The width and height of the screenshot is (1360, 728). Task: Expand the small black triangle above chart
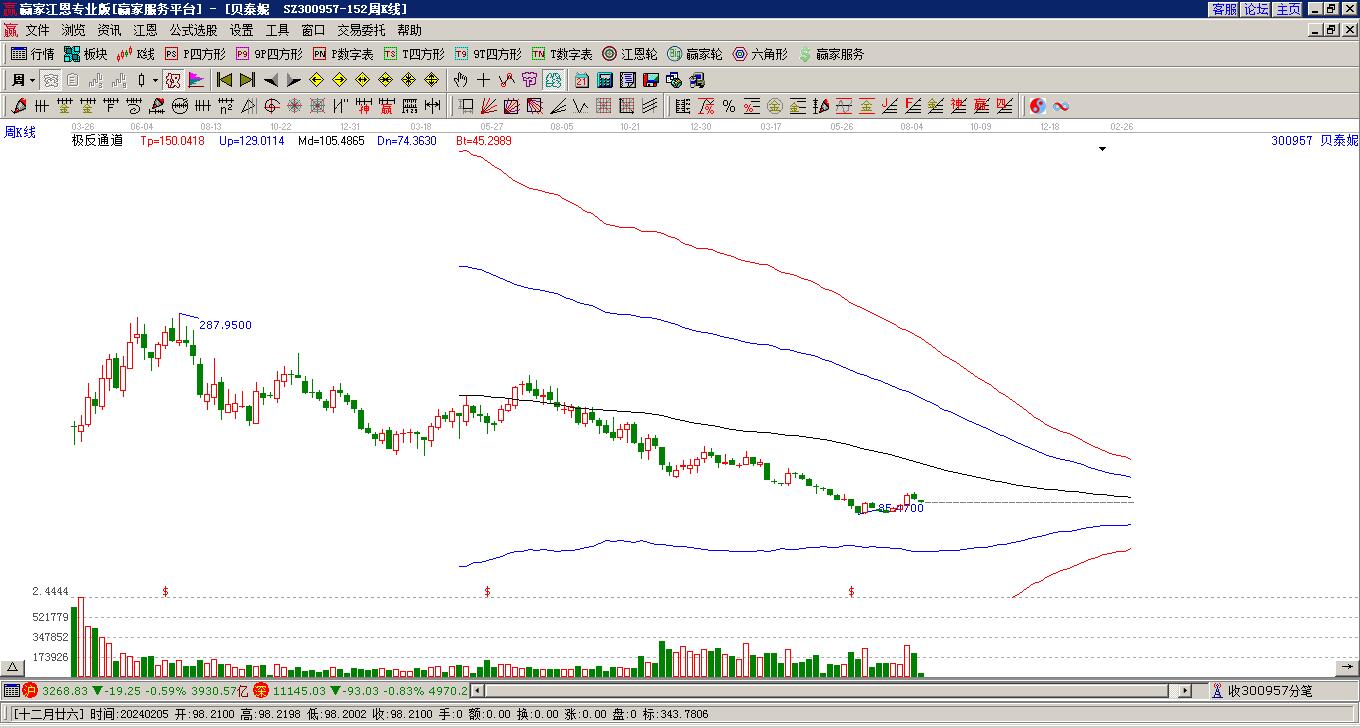tap(1103, 149)
